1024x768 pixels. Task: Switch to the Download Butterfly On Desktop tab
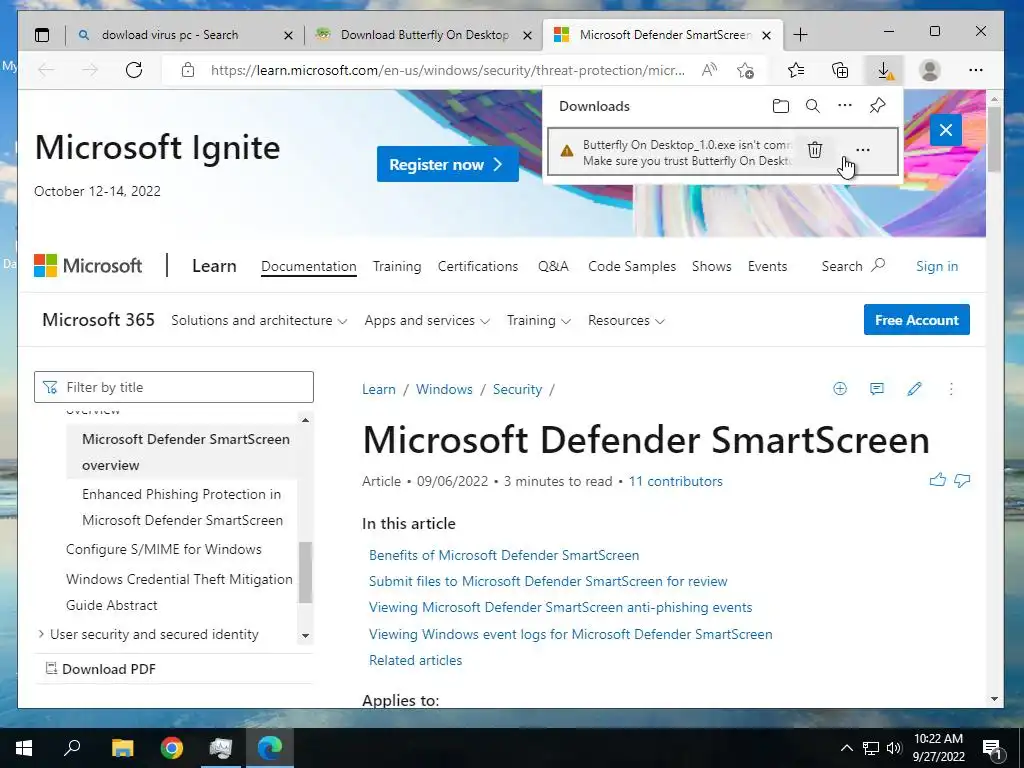[x=424, y=35]
